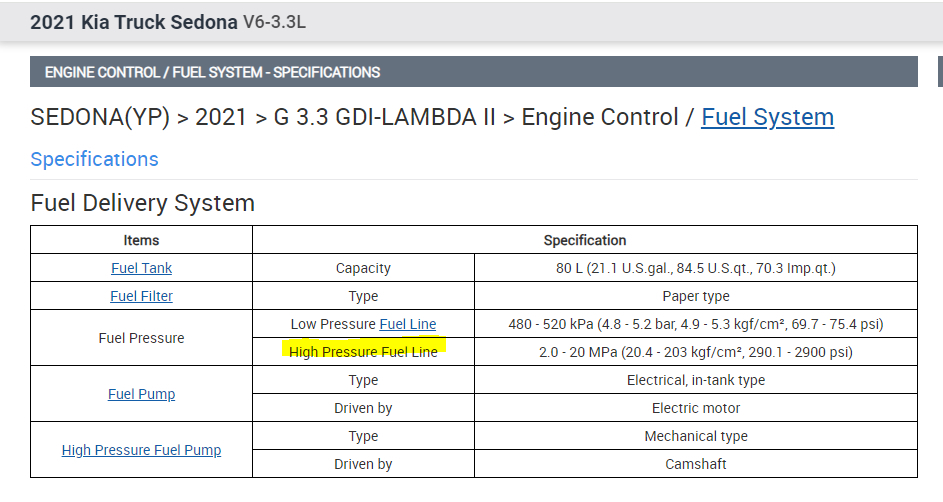Open the Fuel System breadcrumb link
943x502 pixels.
click(767, 117)
